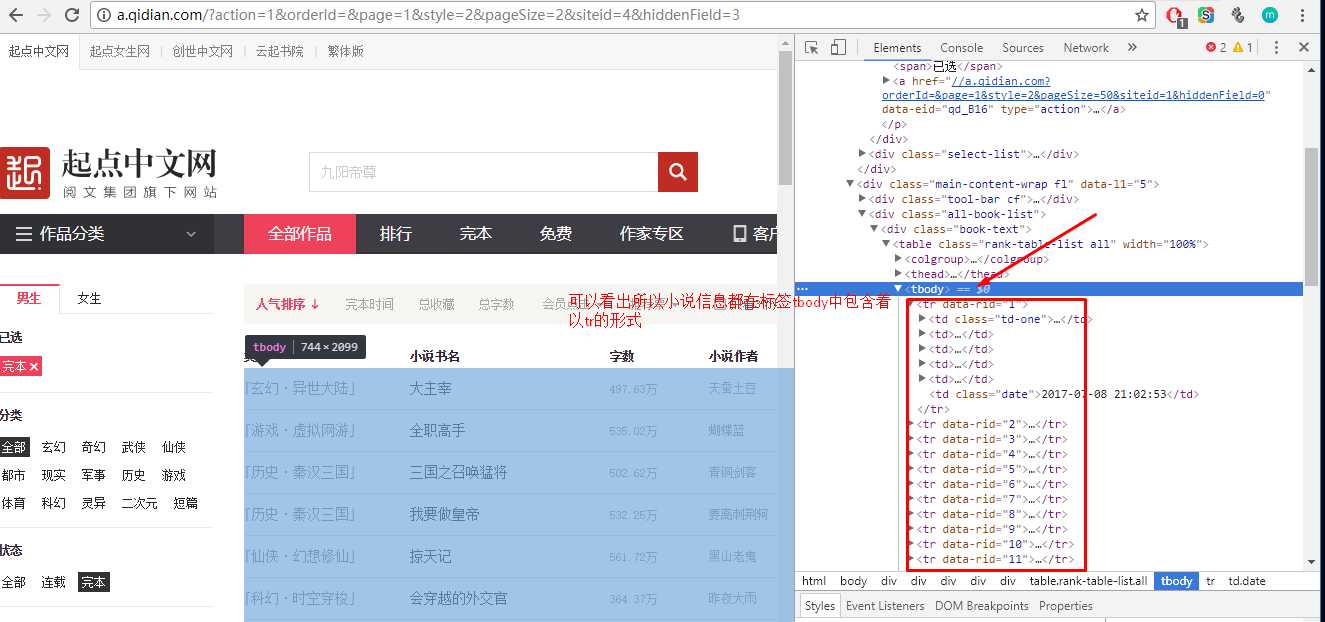Go forward with the browser forward arrow
This screenshot has width=1325, height=622.
click(x=44, y=15)
